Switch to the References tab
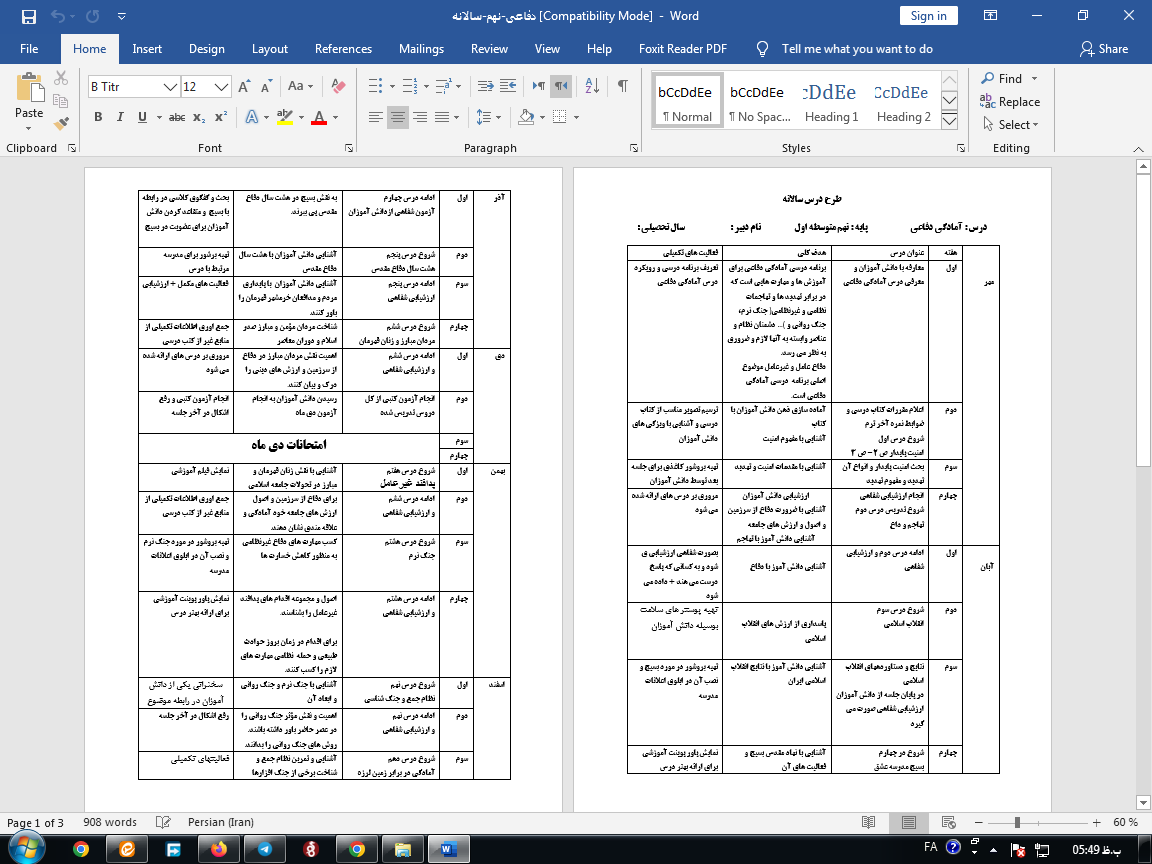The width and height of the screenshot is (1152, 864). coord(343,49)
